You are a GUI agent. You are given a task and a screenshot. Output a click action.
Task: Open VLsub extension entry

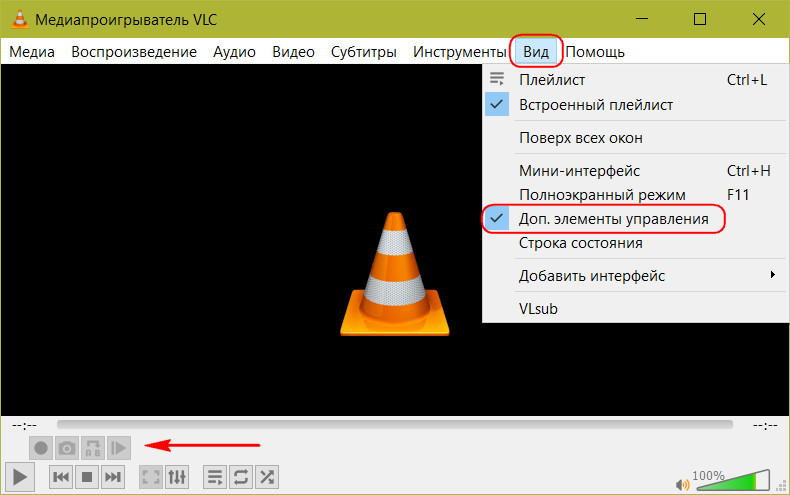coord(635,308)
